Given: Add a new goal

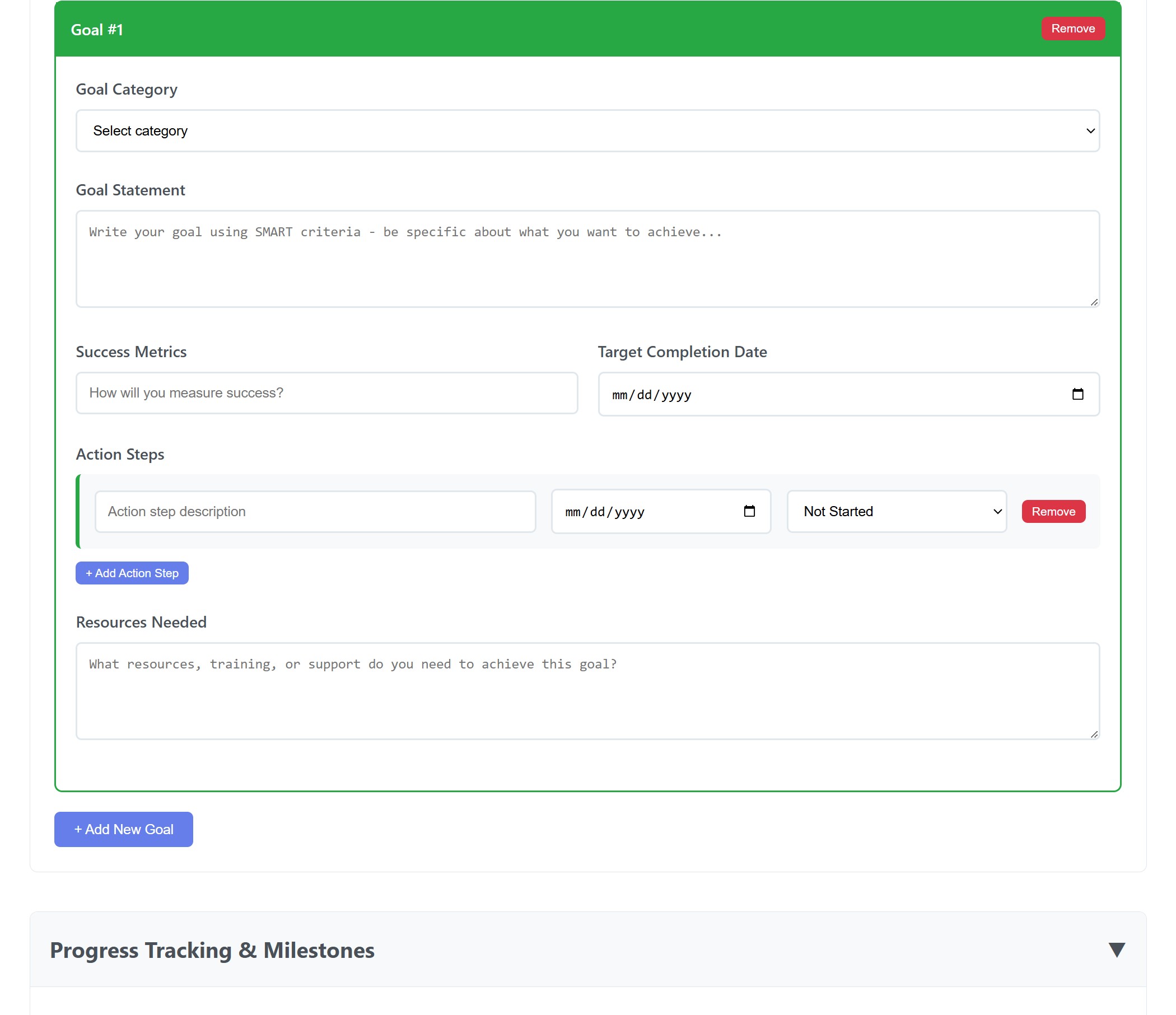Looking at the screenshot, I should (123, 829).
